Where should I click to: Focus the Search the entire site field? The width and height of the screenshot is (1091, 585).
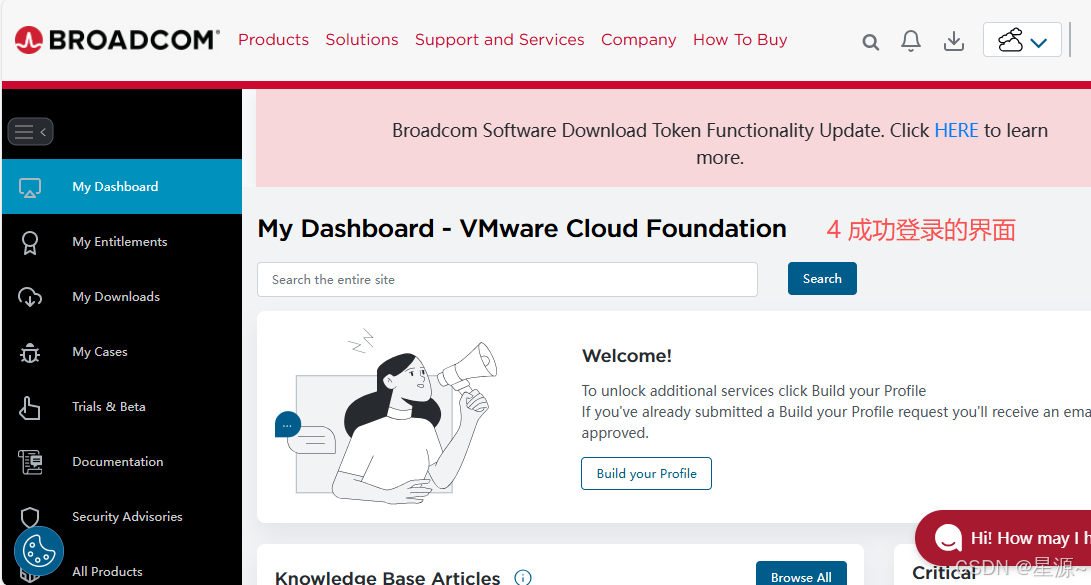pos(507,280)
